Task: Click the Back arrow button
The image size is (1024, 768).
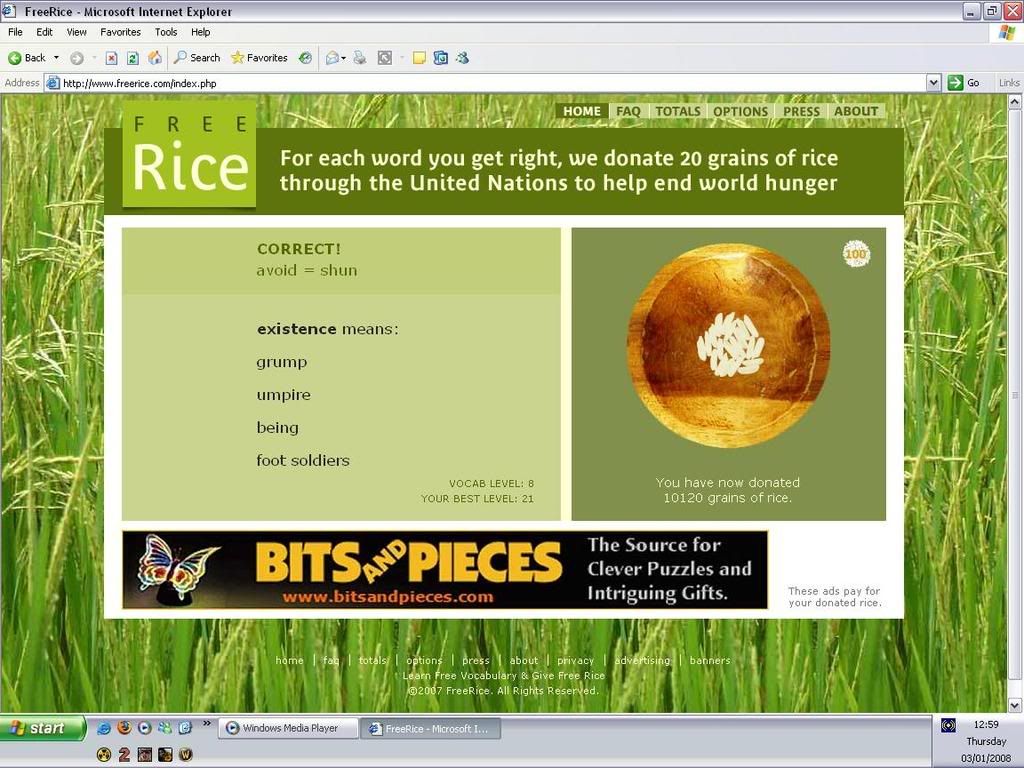Action: [x=27, y=58]
